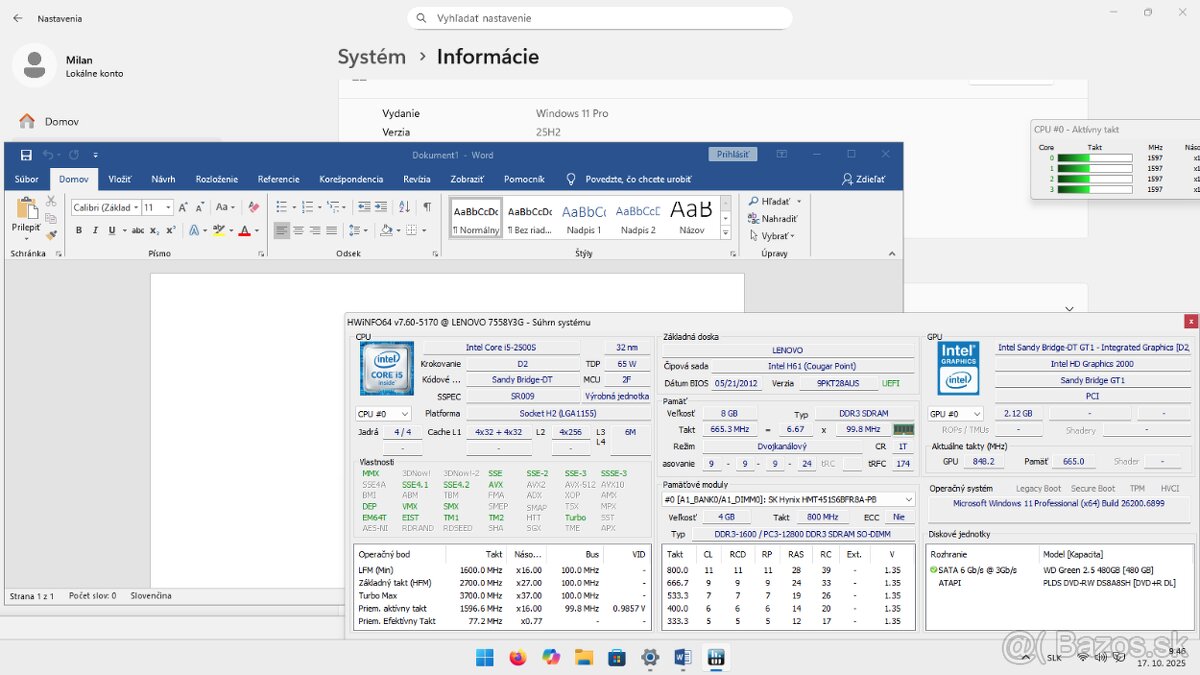Click the Format Painter brush icon
Image resolution: width=1200 pixels, height=675 pixels.
[x=51, y=236]
